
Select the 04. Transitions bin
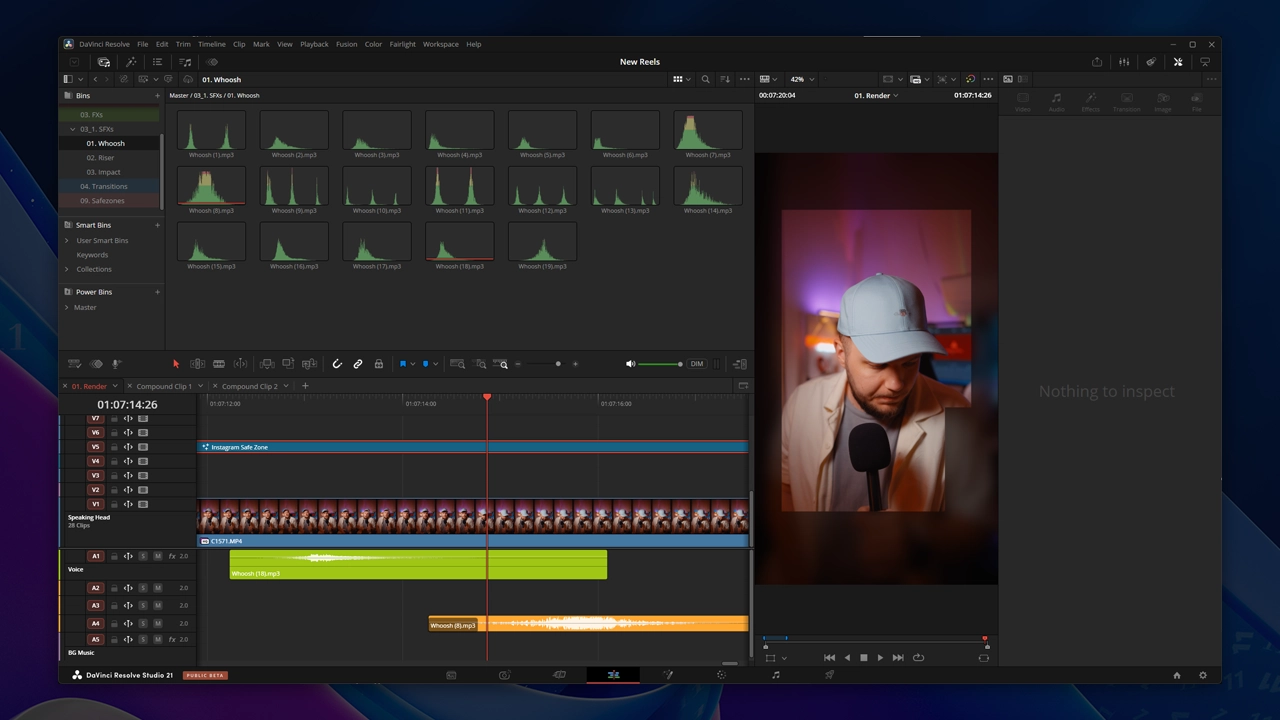pos(103,186)
